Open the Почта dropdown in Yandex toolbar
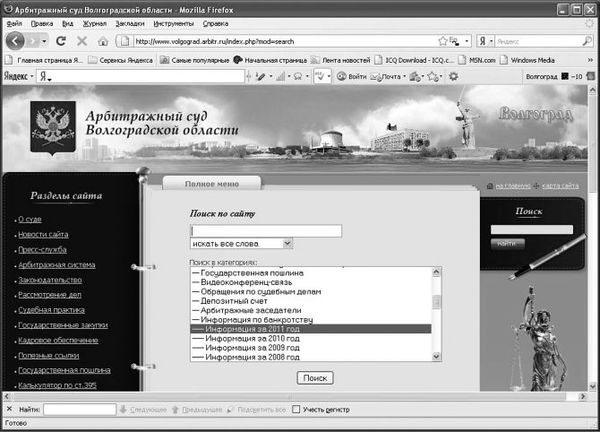This screenshot has width=600, height=432. (405, 76)
